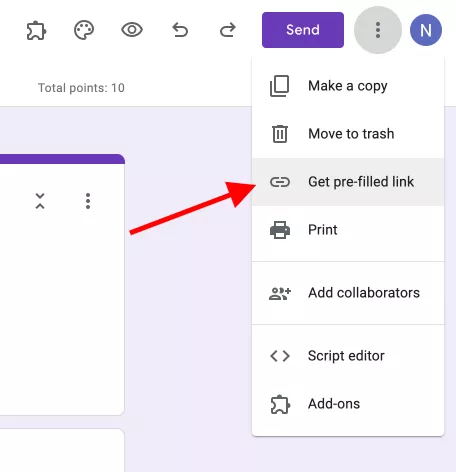The image size is (456, 472).
Task: Click the purple Send button
Action: coord(303,30)
